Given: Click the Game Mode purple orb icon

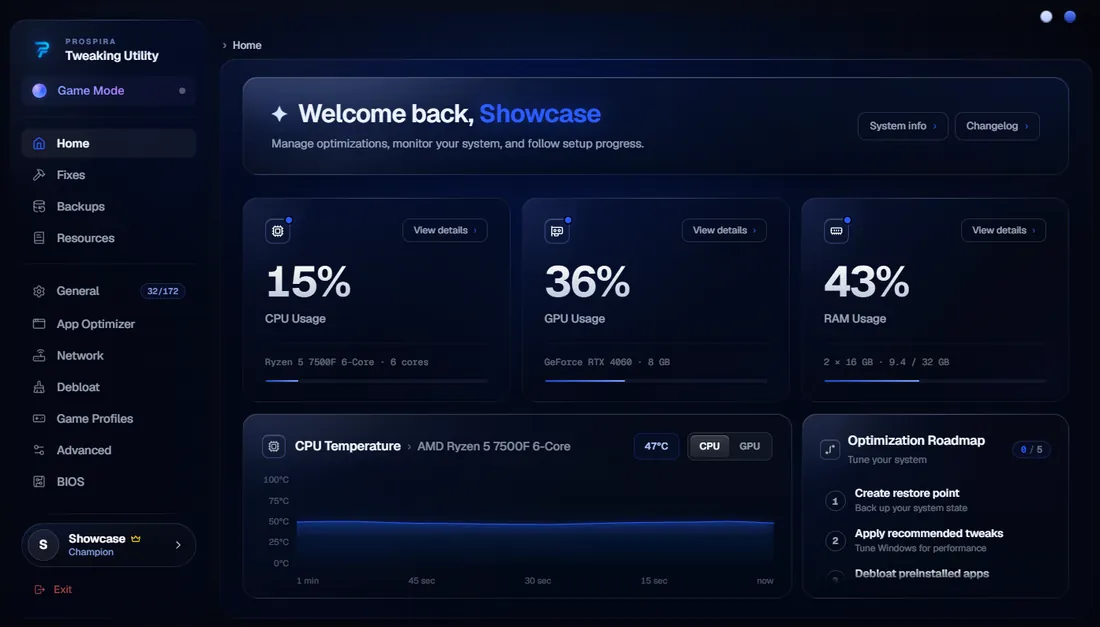Looking at the screenshot, I should click(39, 90).
